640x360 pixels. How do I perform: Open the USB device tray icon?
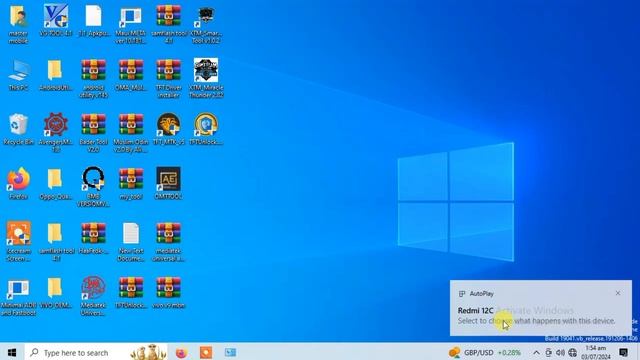tap(548, 353)
